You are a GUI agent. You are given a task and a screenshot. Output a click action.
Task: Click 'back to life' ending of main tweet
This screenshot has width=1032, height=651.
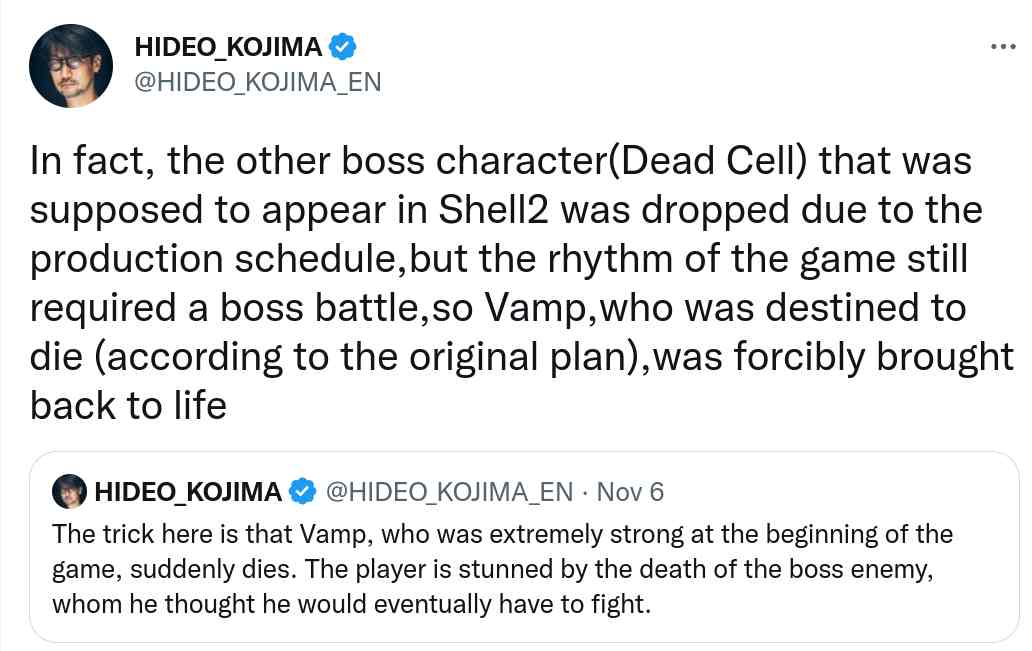point(128,406)
